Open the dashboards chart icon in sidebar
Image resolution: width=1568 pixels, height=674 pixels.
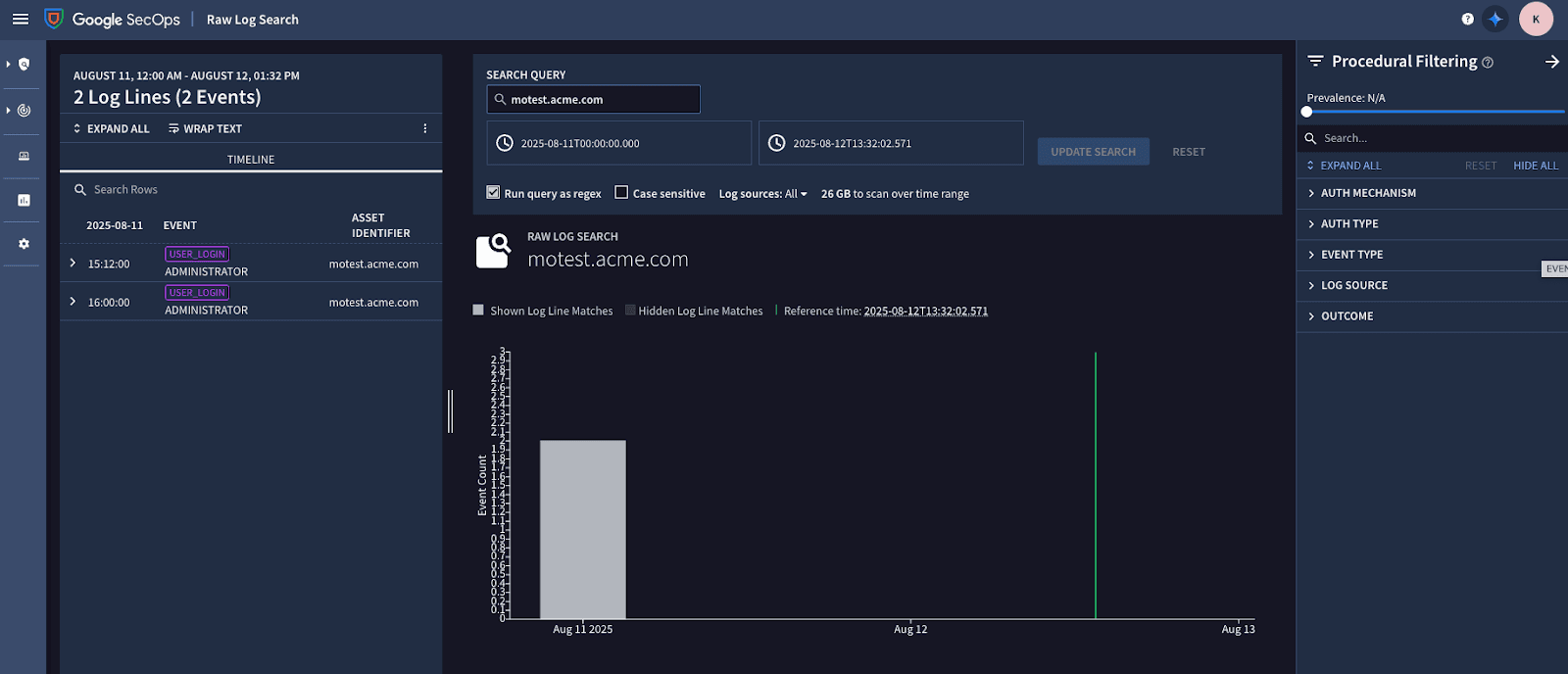pyautogui.click(x=24, y=200)
